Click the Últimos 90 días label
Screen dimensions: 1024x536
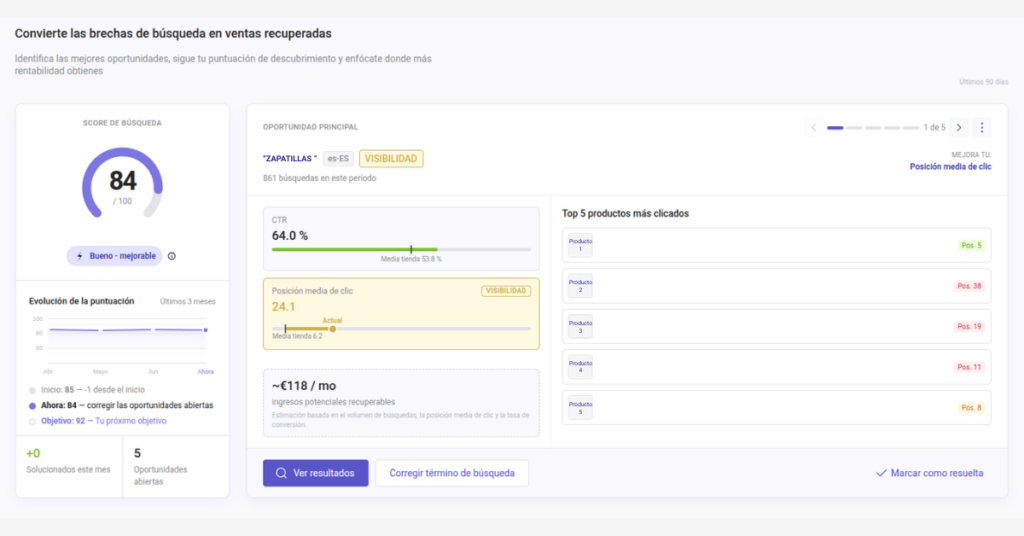click(983, 82)
